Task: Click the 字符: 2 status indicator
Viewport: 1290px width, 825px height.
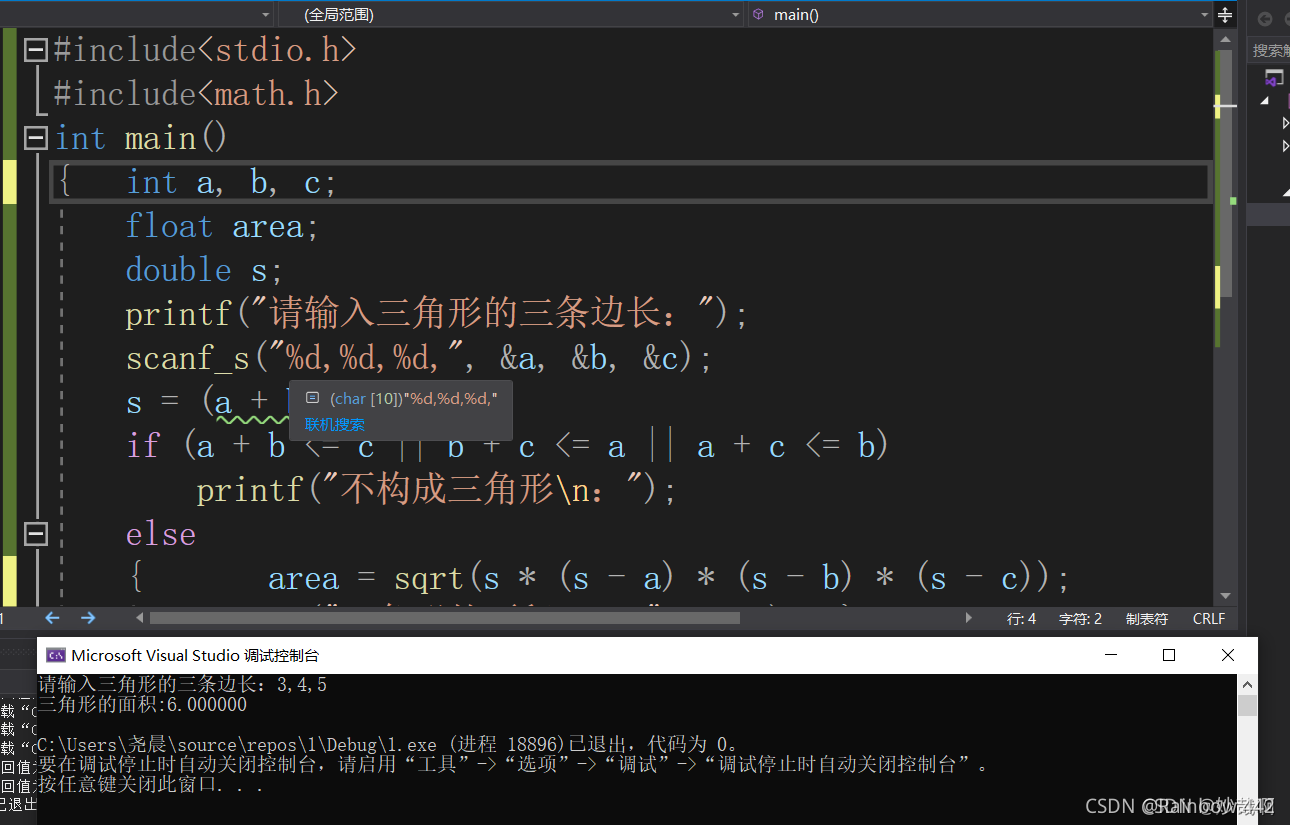Action: click(x=1080, y=619)
